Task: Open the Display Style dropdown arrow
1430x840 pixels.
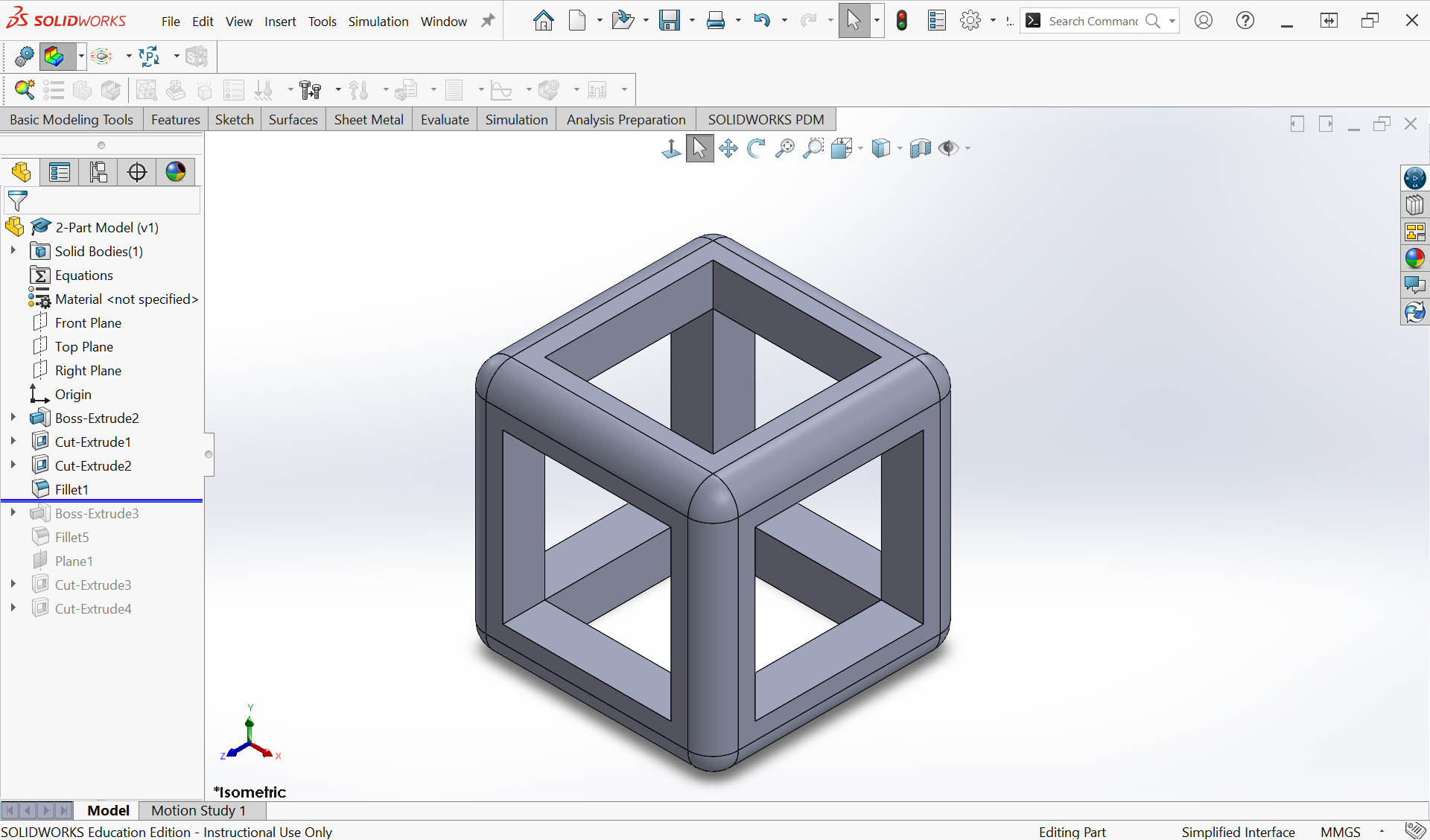Action: (x=900, y=148)
